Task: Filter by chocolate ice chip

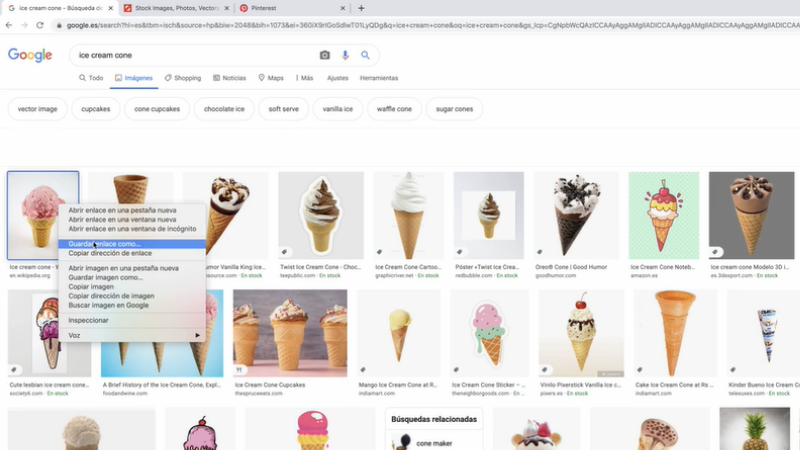Action: coord(224,109)
